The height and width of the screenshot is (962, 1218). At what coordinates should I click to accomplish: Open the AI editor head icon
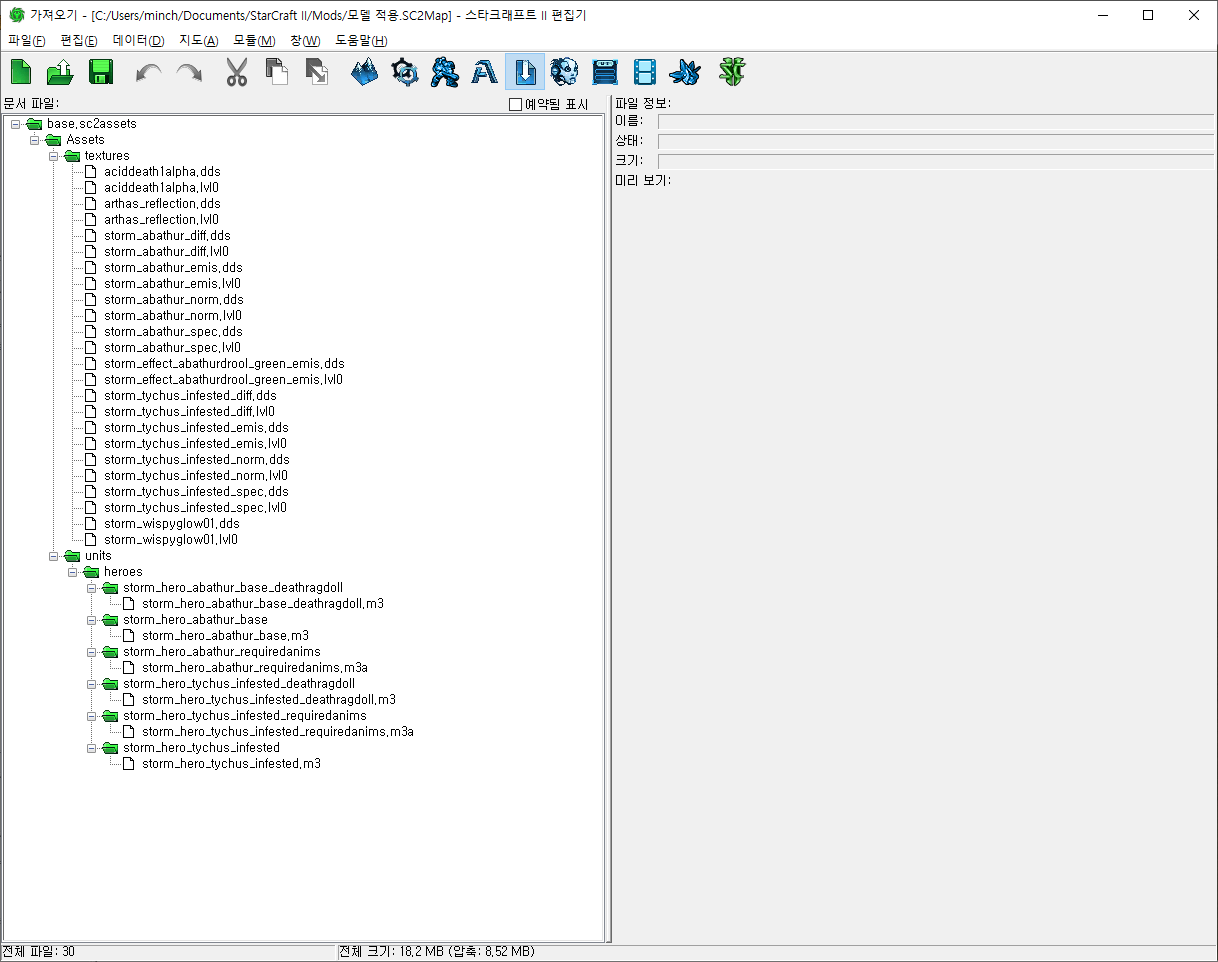pos(565,72)
